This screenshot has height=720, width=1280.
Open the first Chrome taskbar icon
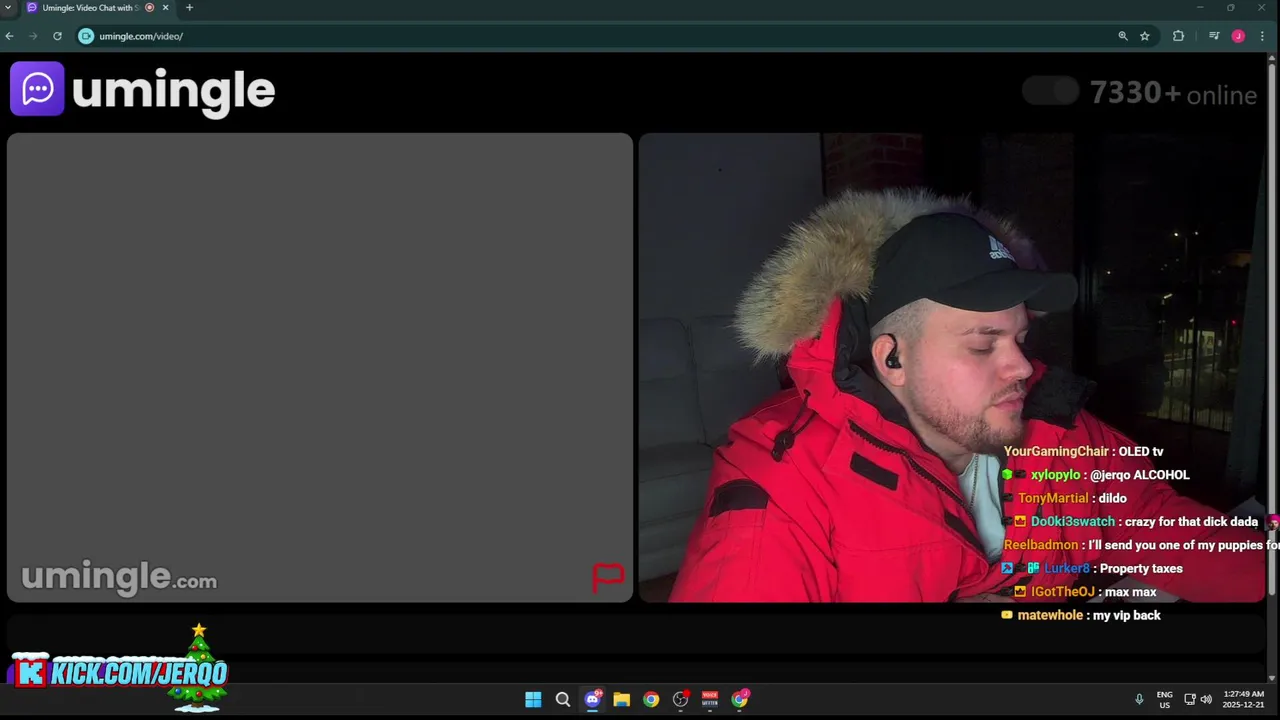(x=651, y=699)
